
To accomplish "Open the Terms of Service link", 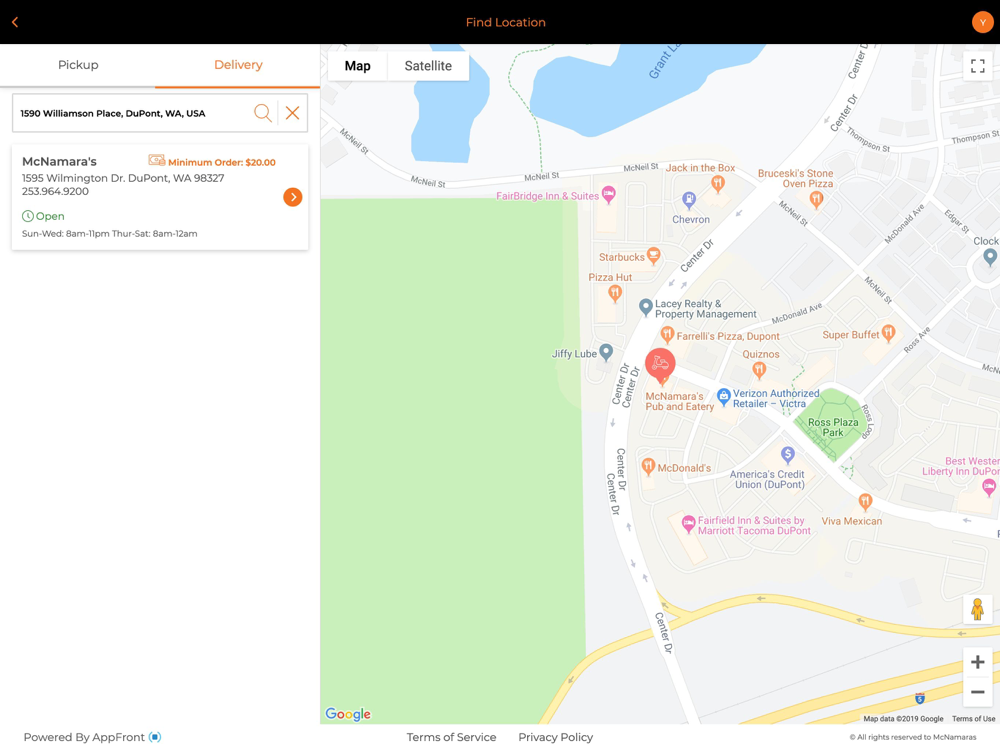I will tap(452, 737).
